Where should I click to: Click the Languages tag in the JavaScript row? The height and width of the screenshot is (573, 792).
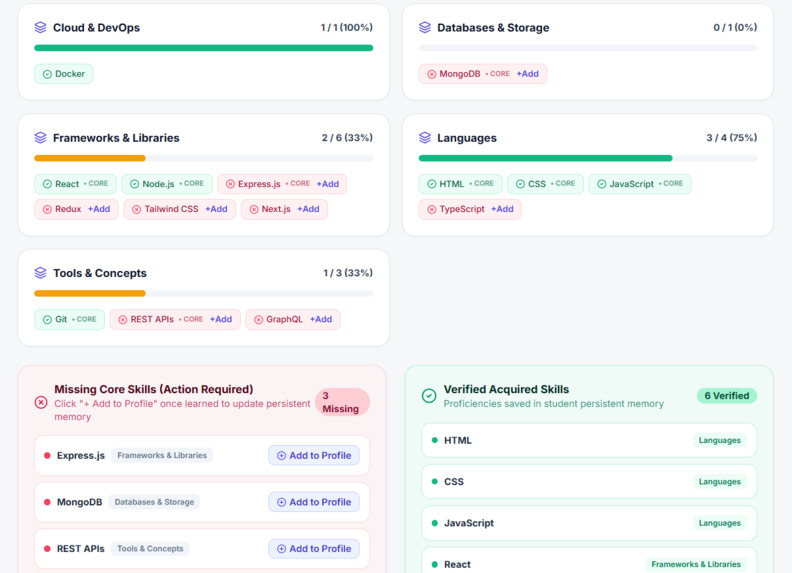point(720,523)
